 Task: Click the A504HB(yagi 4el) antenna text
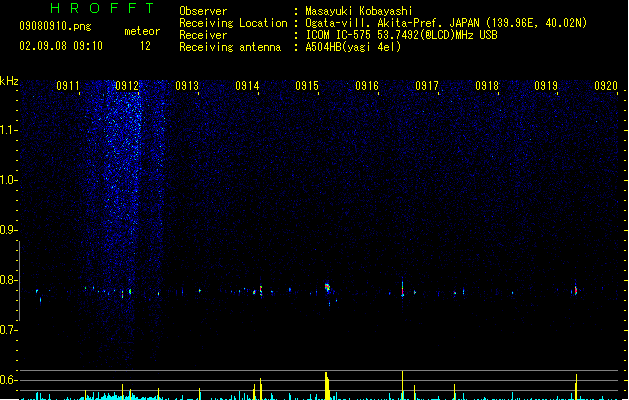(x=353, y=47)
